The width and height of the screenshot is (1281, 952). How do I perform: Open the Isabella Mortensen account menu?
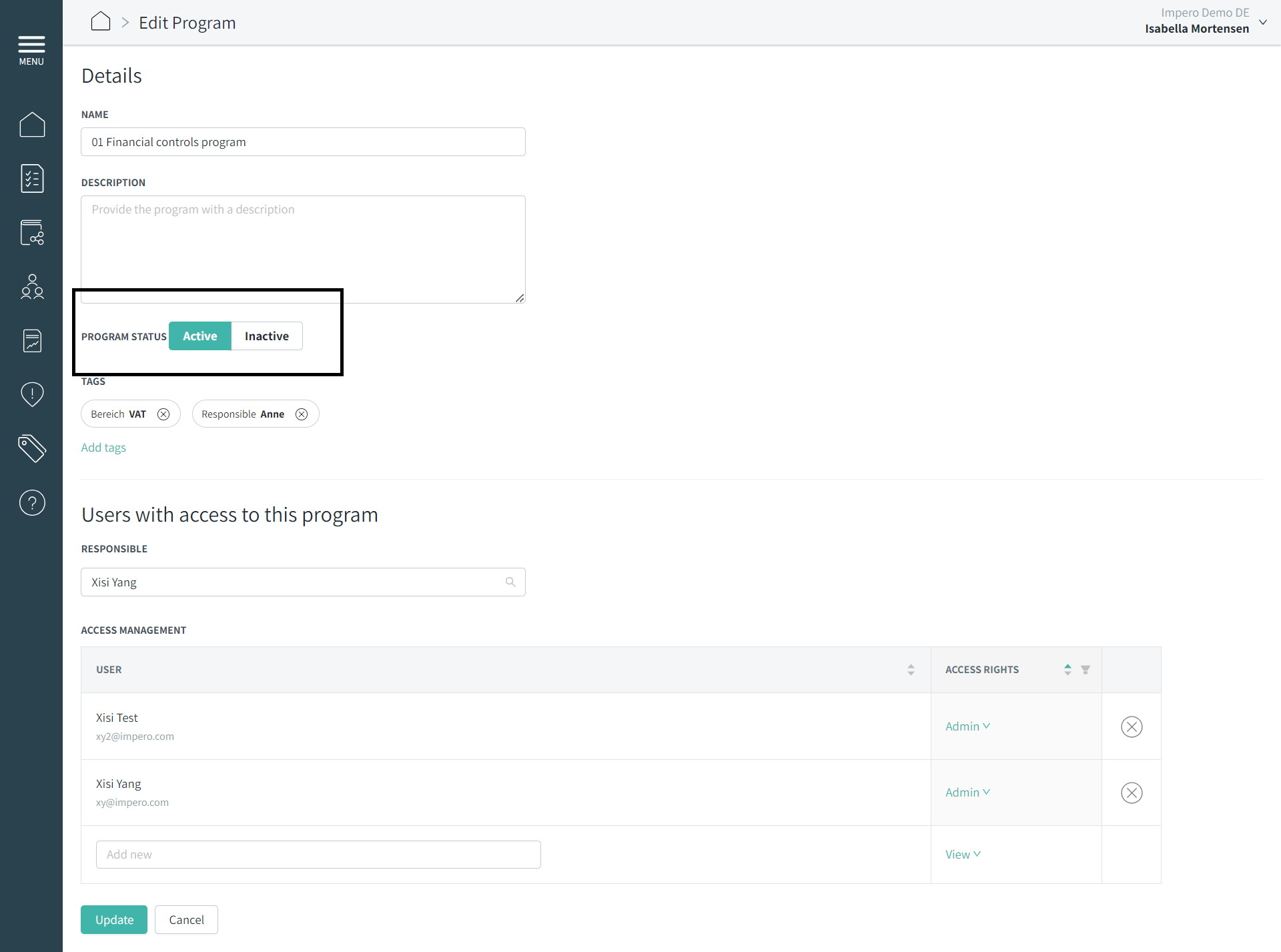(1205, 21)
